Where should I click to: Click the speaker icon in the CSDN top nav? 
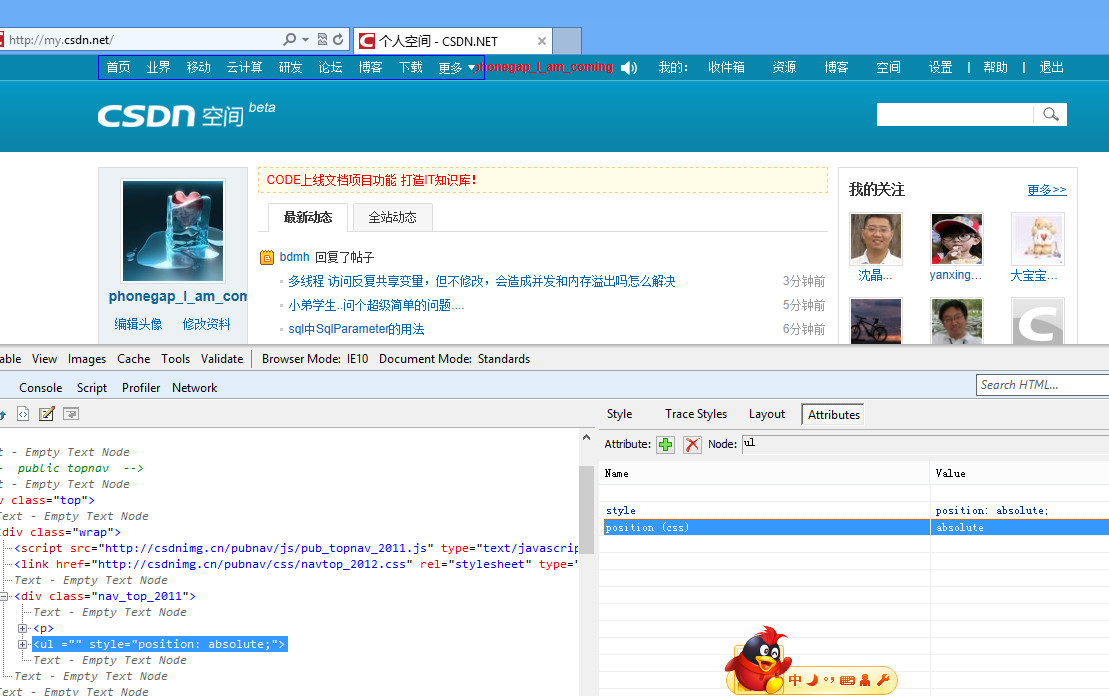click(629, 68)
